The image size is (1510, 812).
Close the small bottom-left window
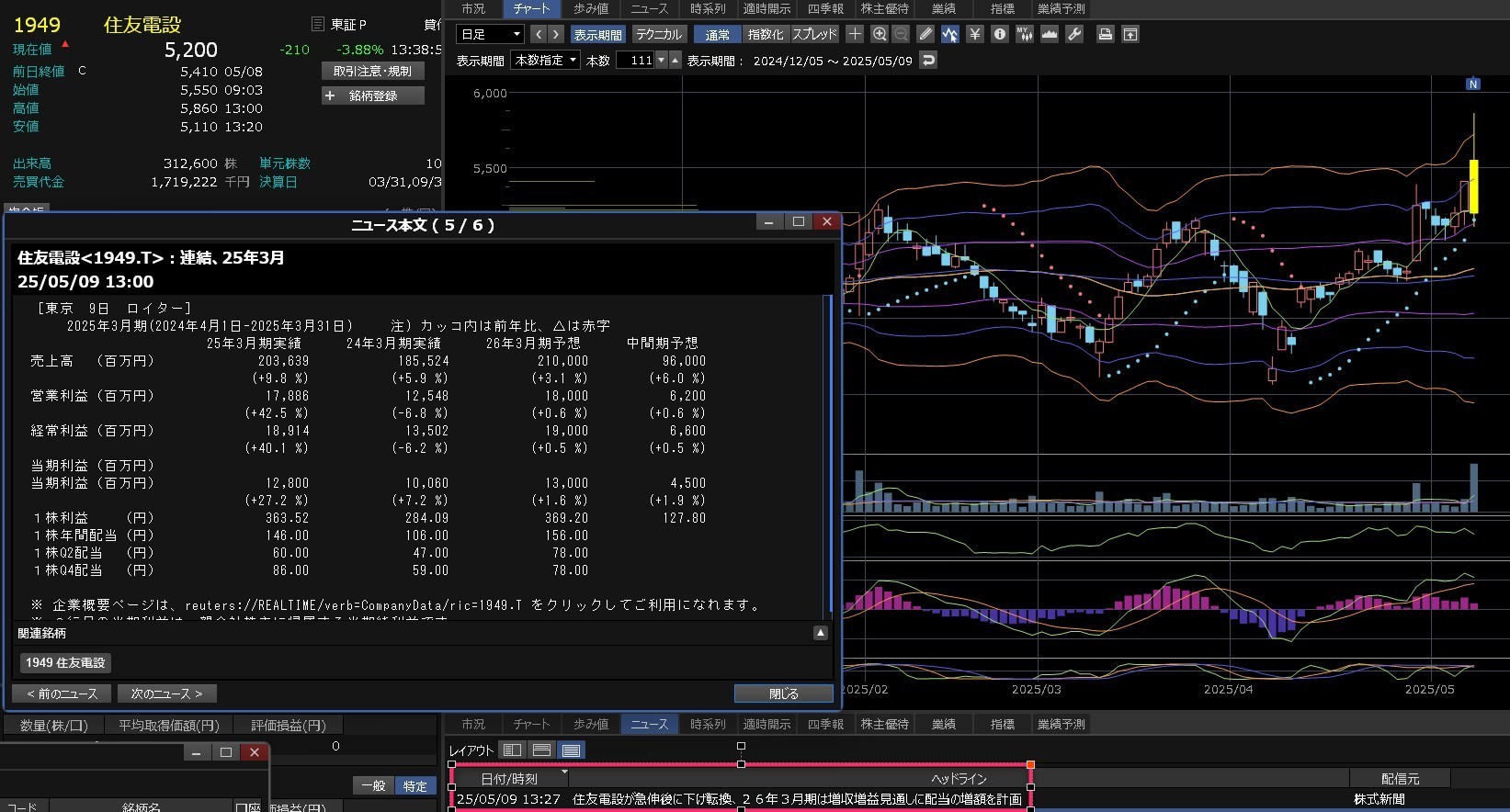[255, 752]
